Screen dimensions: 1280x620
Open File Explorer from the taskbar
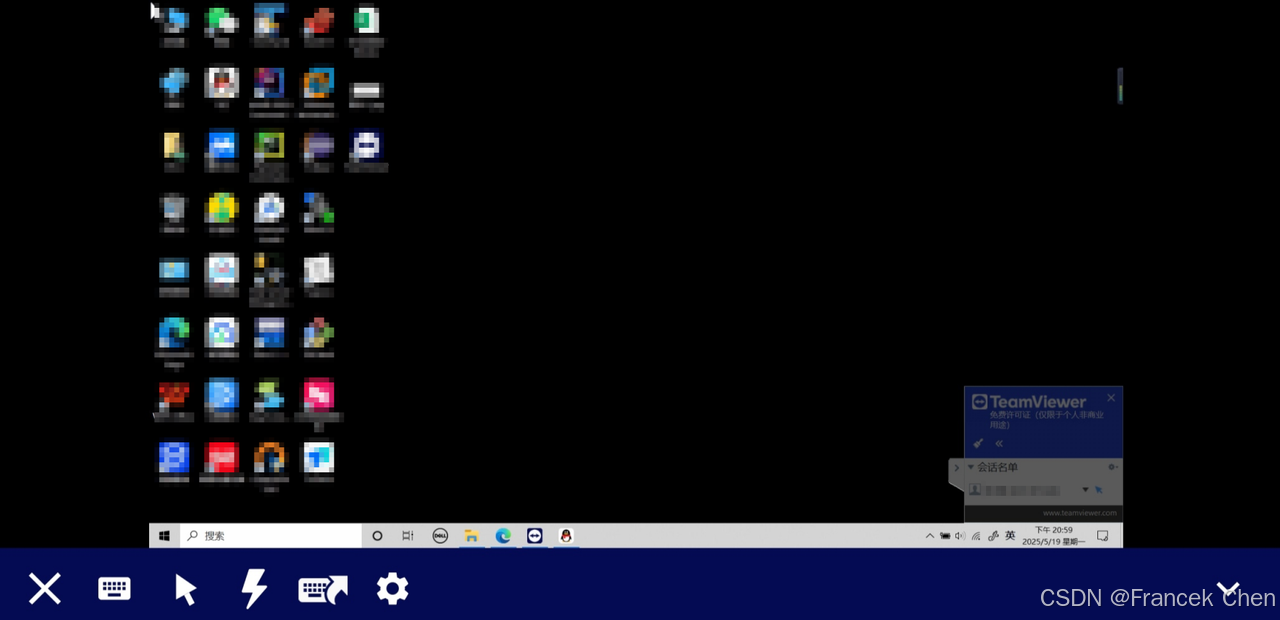point(471,536)
